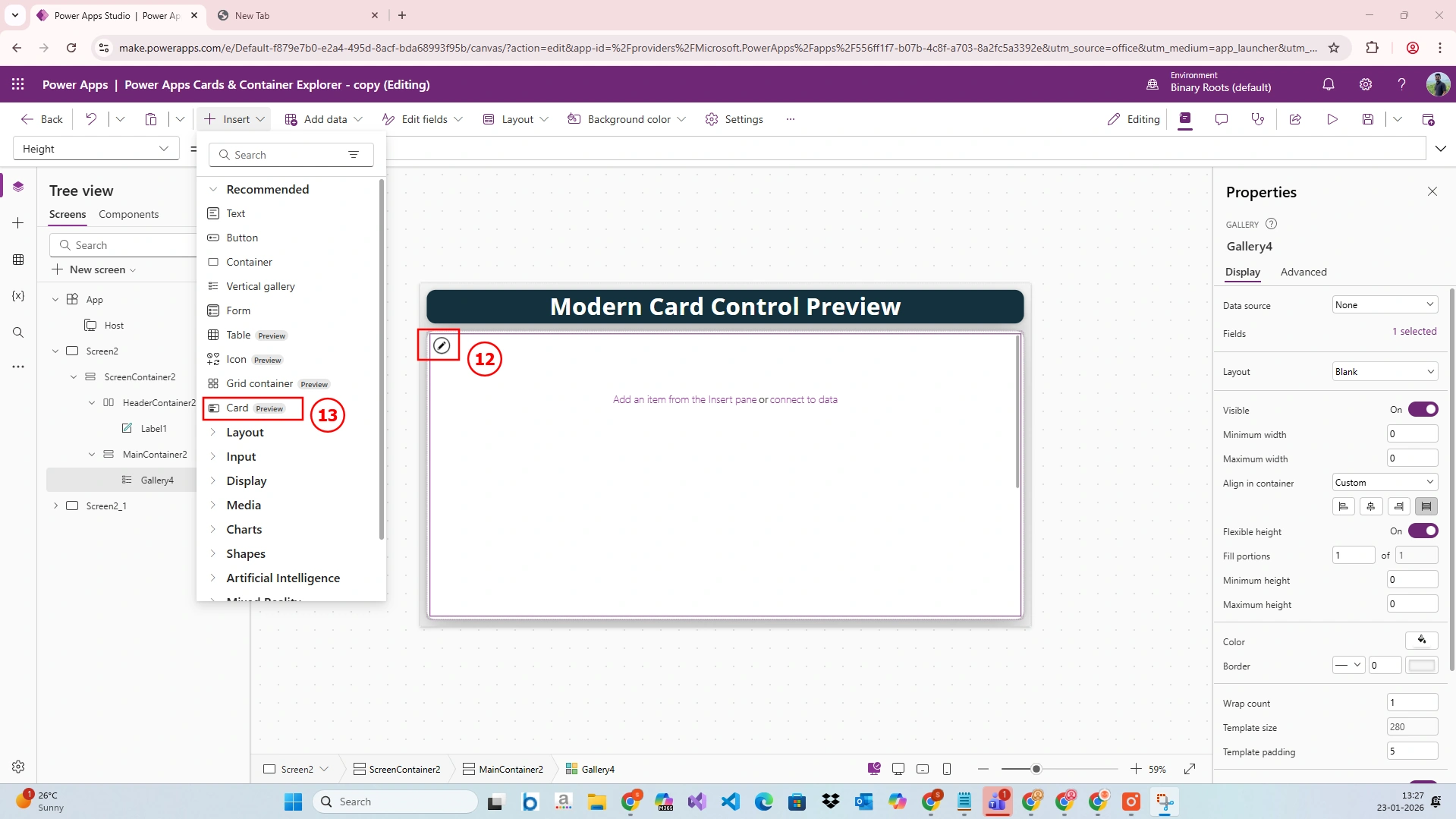Click the Gallery help question icon
This screenshot has height=819, width=1456.
(1272, 224)
